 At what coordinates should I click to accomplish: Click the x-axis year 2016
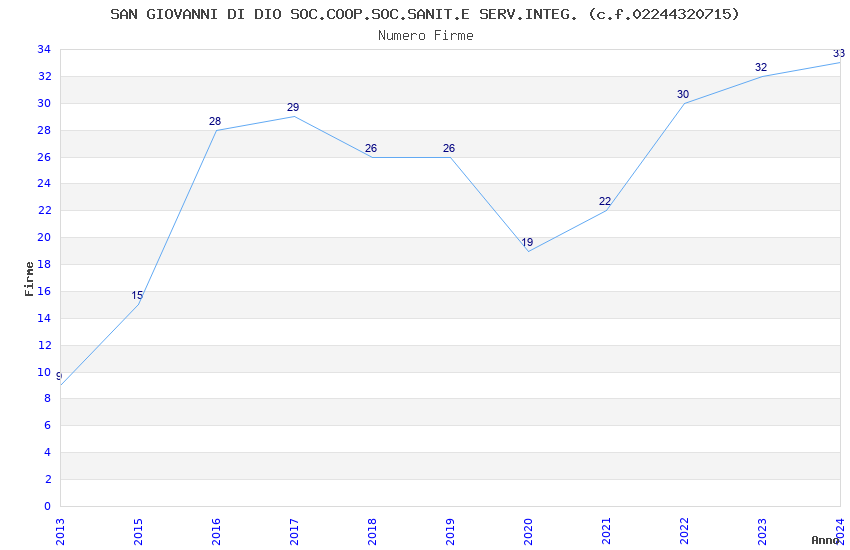(x=216, y=532)
